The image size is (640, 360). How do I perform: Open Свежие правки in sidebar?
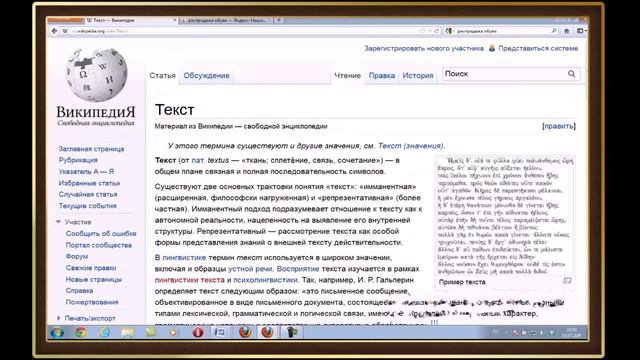91,268
